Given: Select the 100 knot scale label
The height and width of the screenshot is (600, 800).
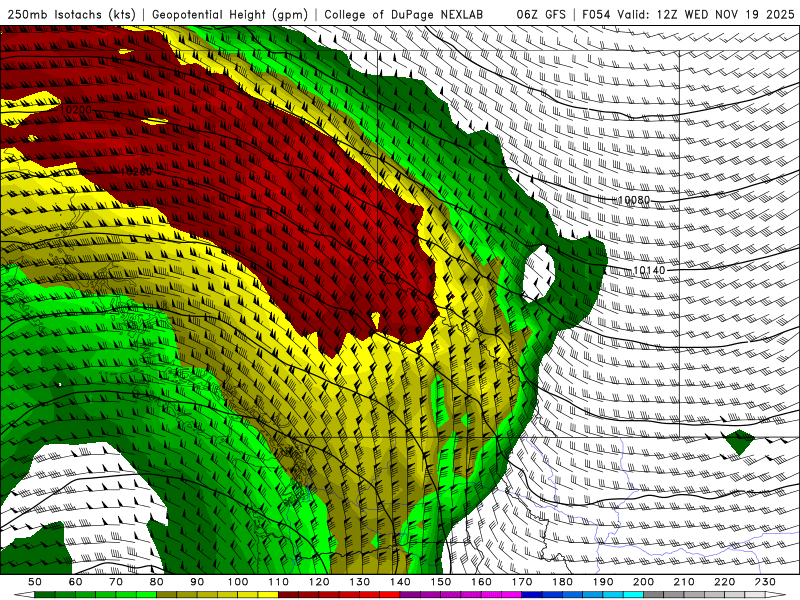Looking at the screenshot, I should (x=238, y=582).
